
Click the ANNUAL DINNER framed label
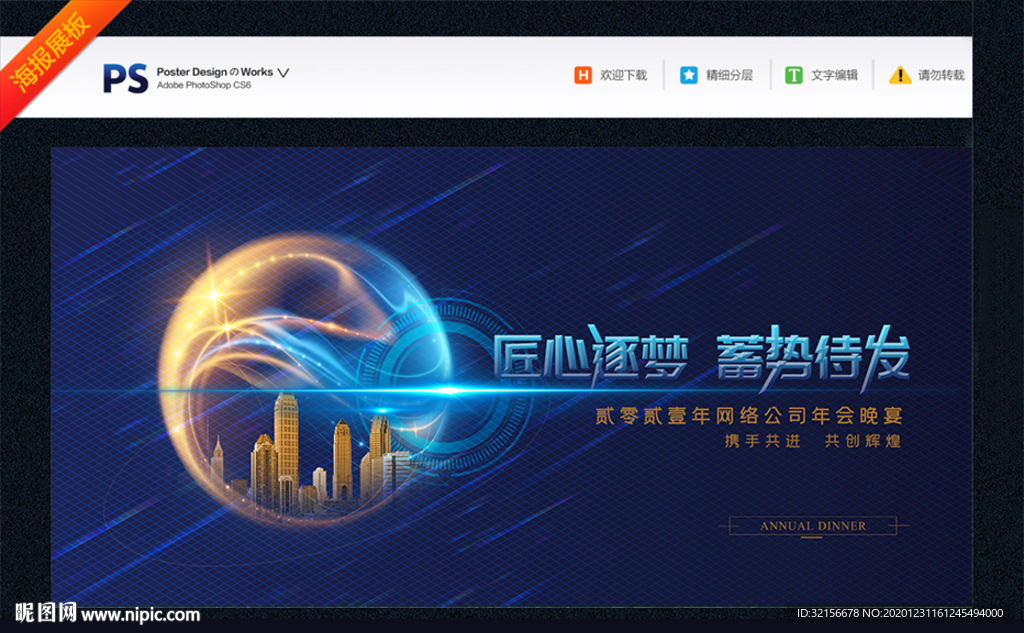(813, 526)
